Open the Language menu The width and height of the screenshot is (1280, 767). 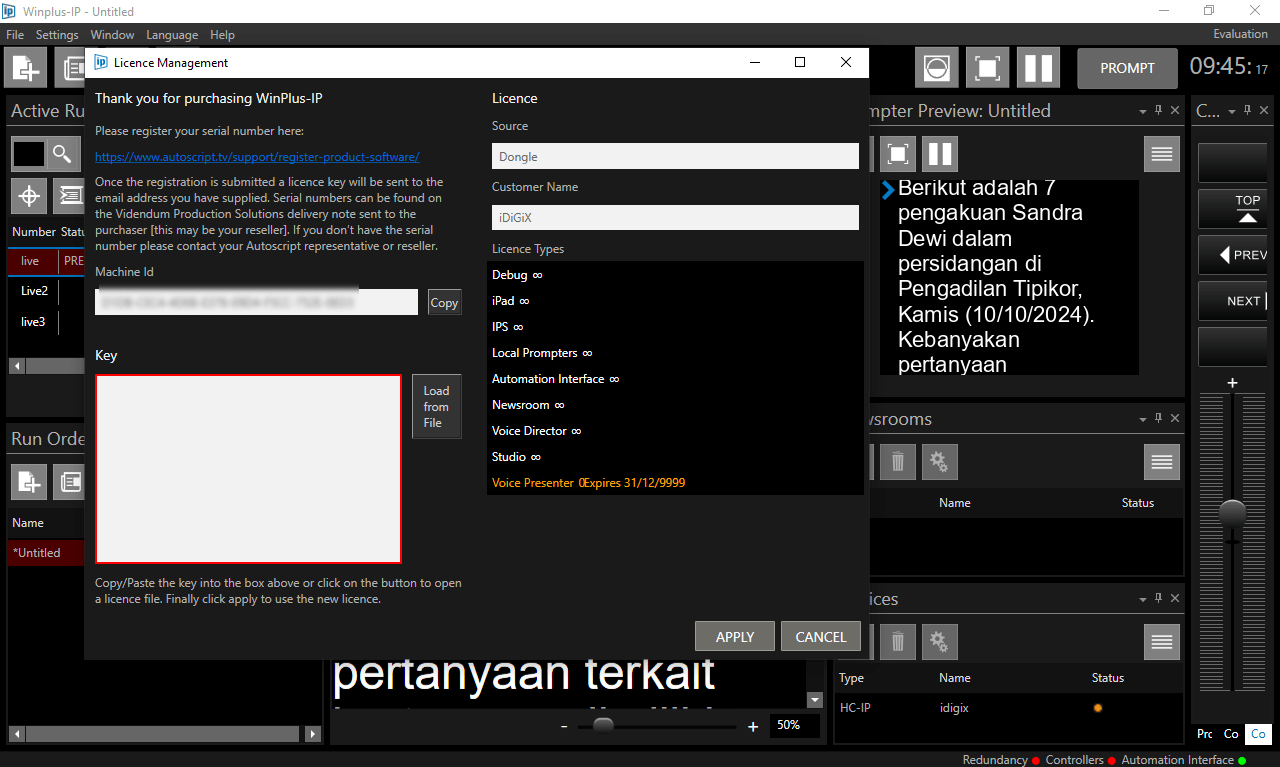point(172,35)
